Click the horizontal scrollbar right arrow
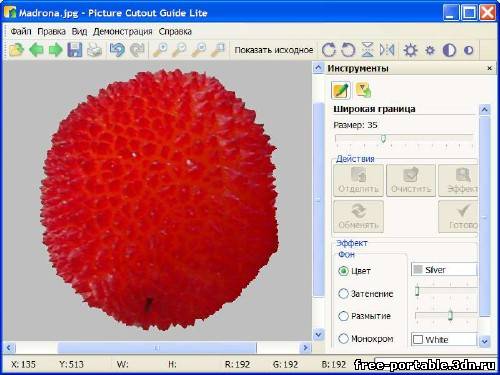Screen dimensions: 500x375 point(305,348)
